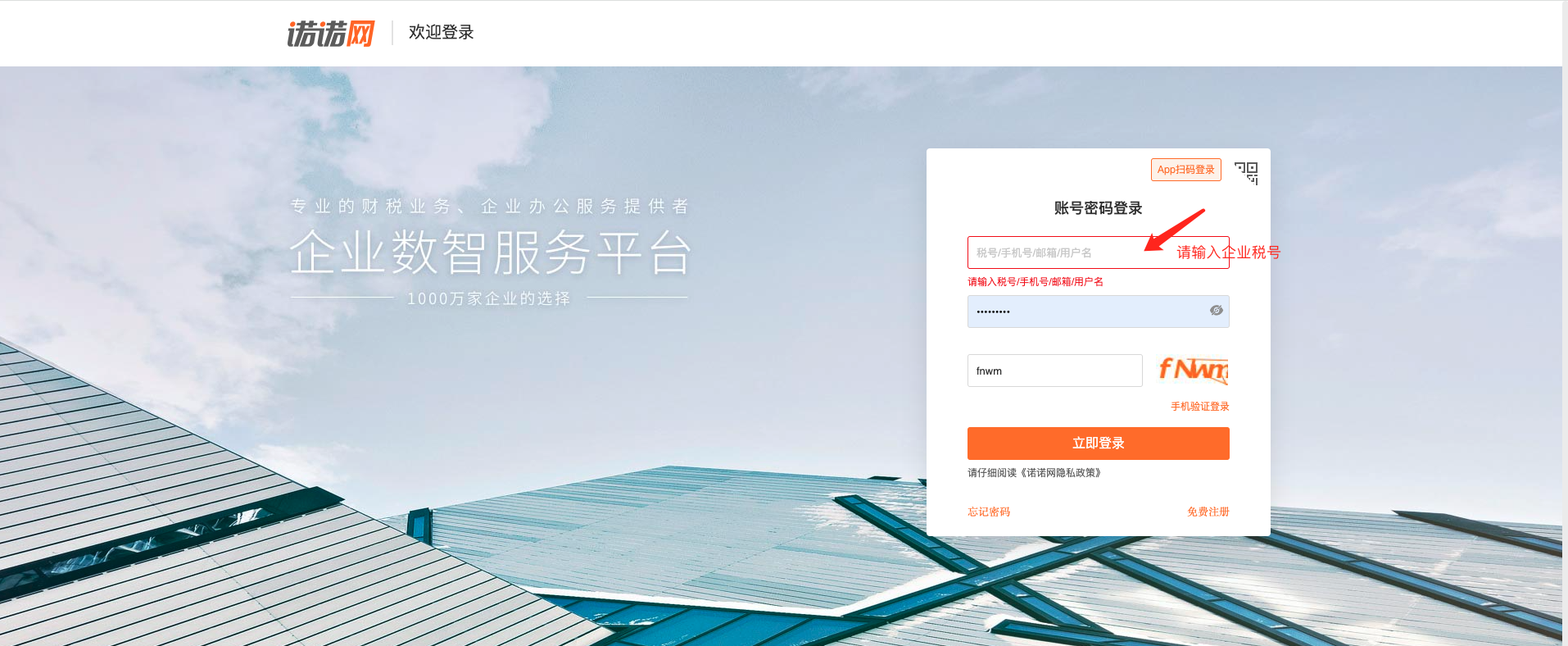Open 手机验证登录 link
The image size is (1568, 646).
coord(1199,407)
